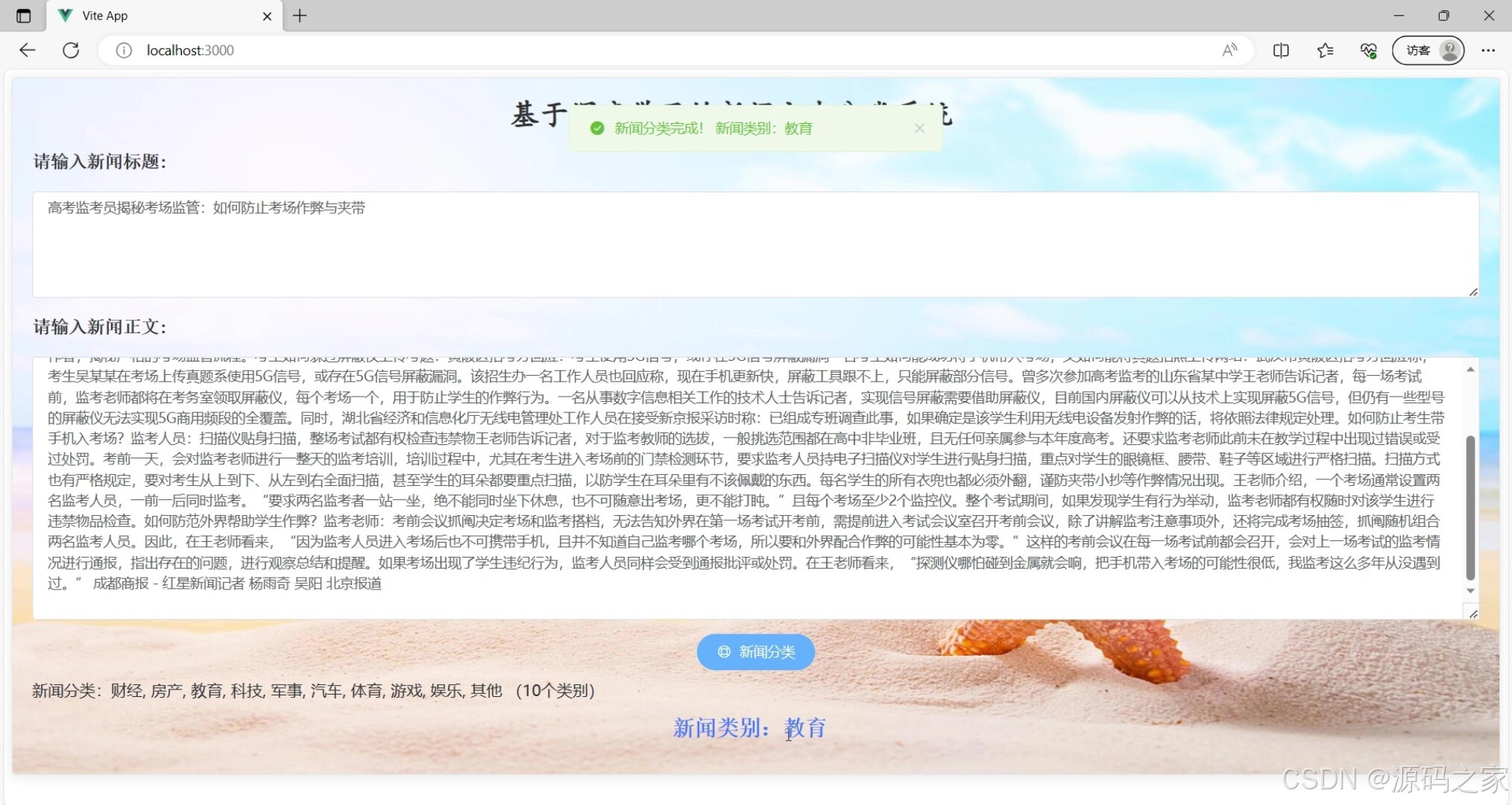Navigate back with the browser back arrow
Image resolution: width=1512 pixels, height=805 pixels.
27,50
